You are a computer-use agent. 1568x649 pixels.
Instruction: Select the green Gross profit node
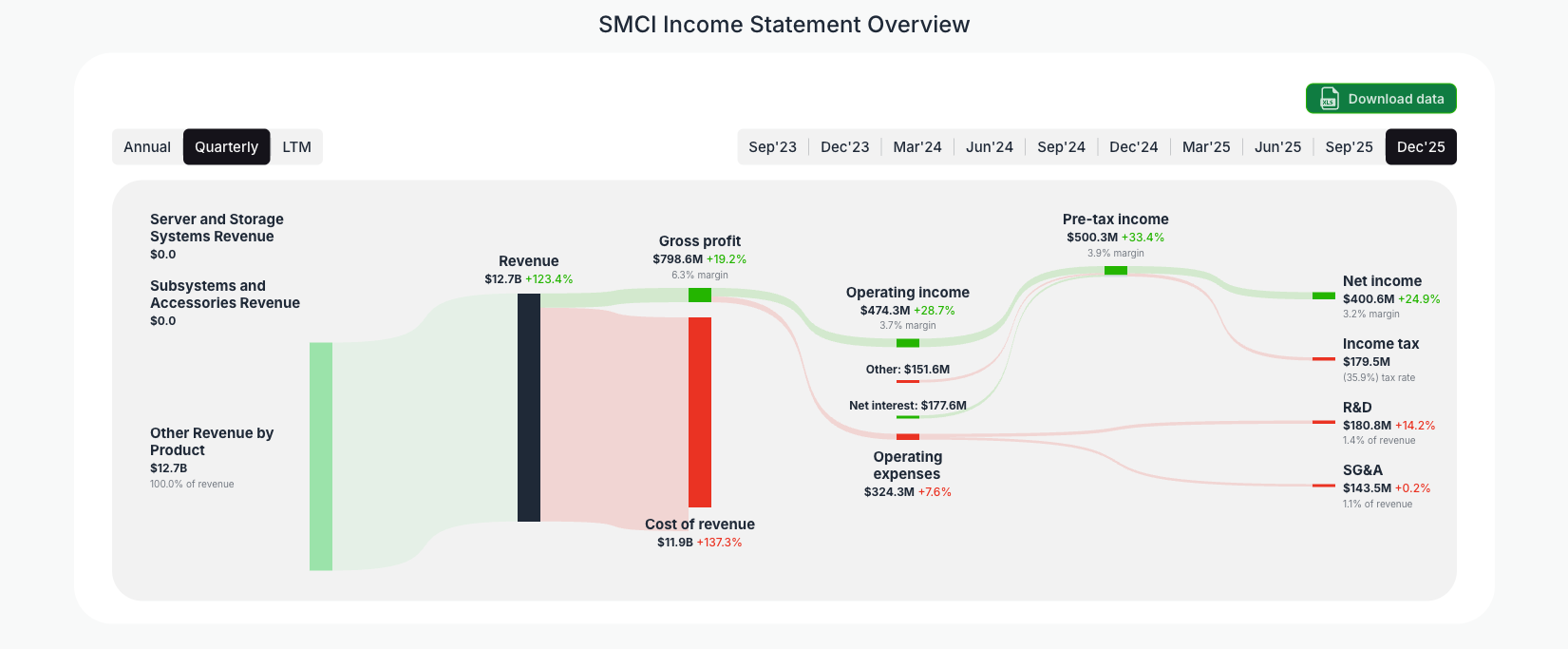[x=699, y=295]
